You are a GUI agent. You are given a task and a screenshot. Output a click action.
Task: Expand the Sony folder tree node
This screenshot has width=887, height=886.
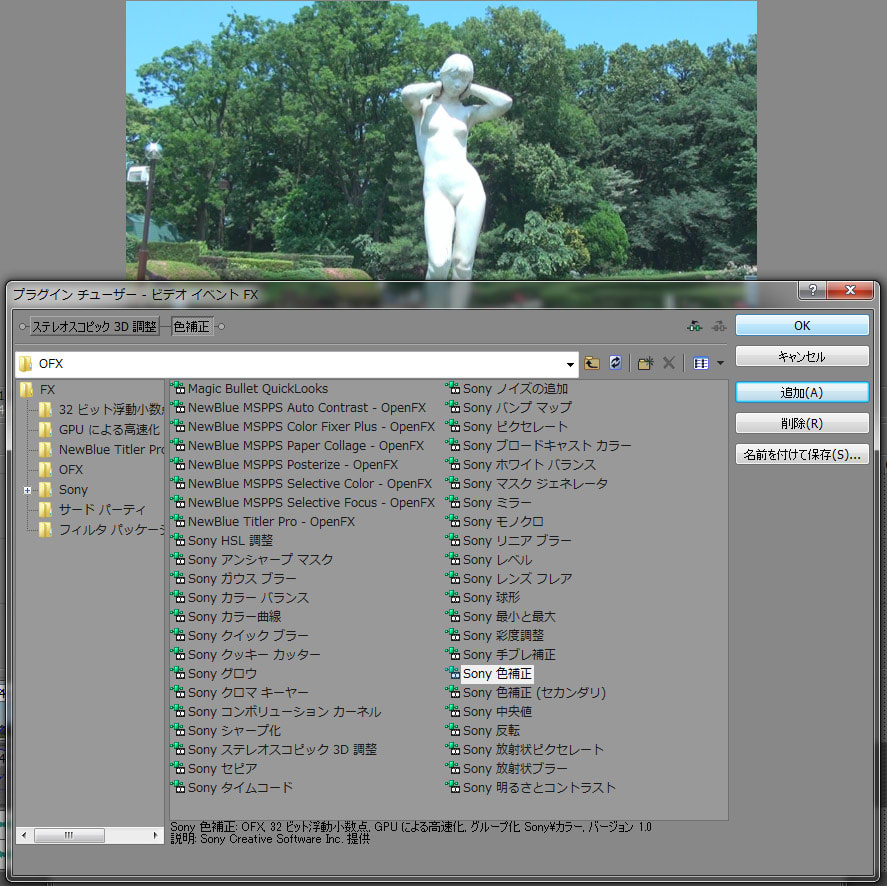(x=27, y=491)
